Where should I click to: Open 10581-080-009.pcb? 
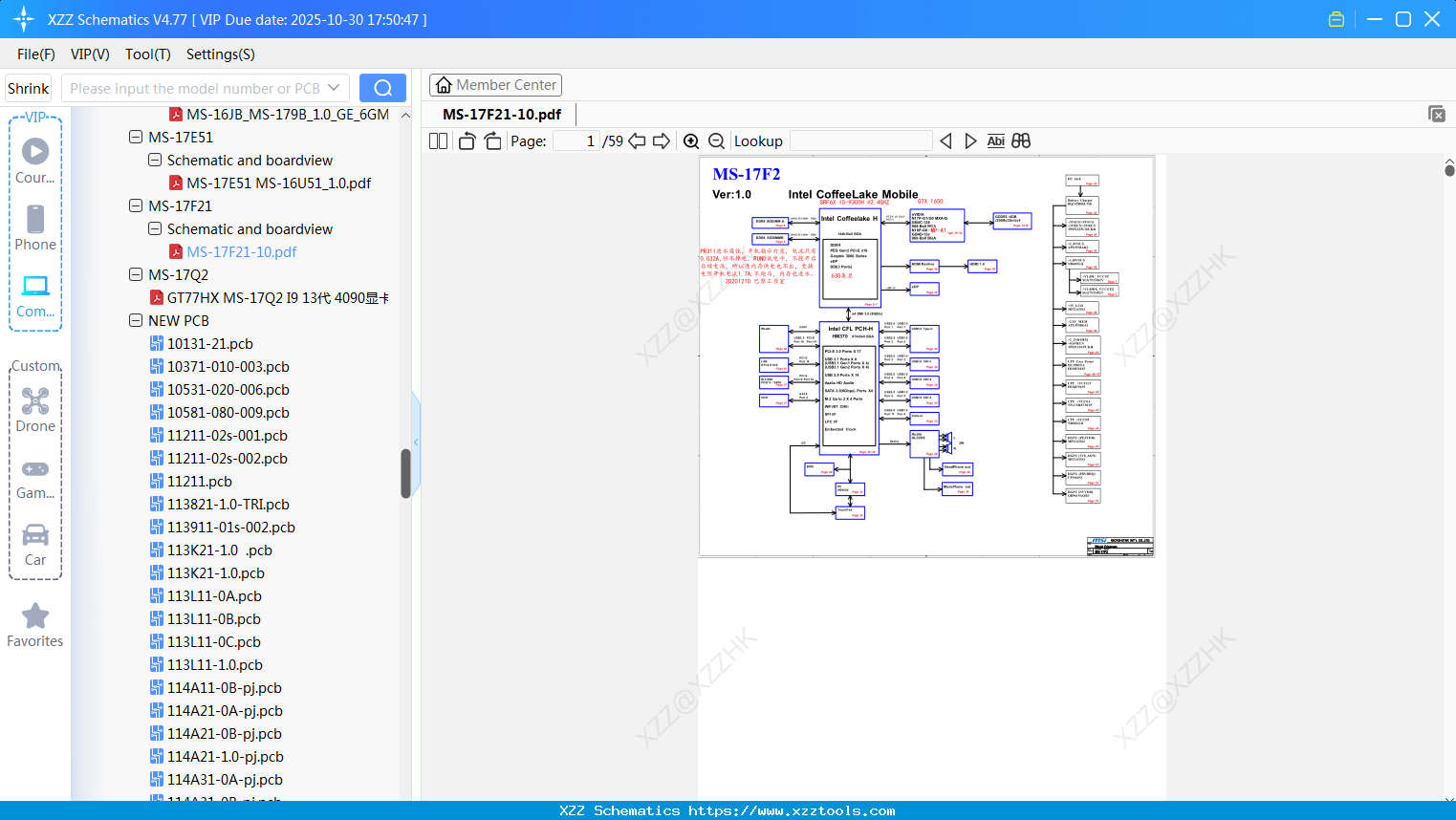click(x=228, y=412)
